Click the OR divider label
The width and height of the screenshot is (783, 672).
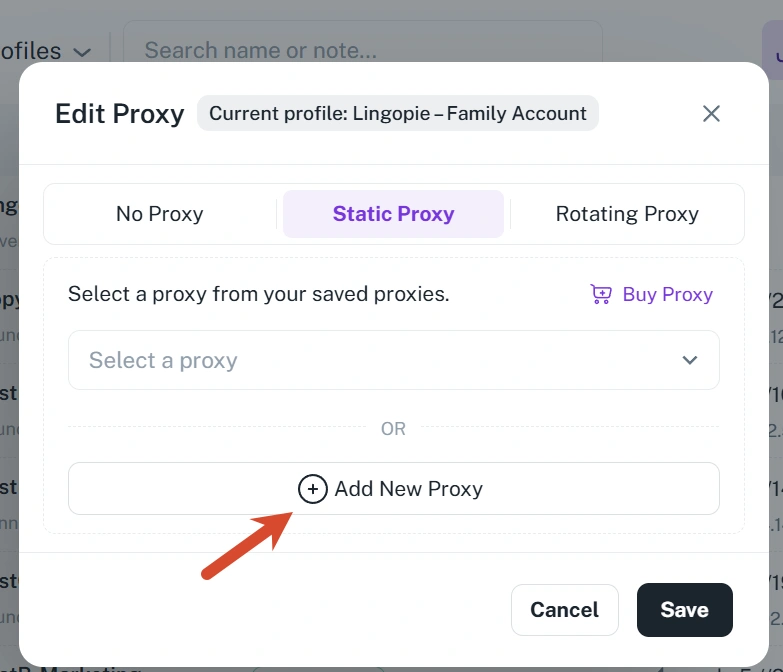click(x=393, y=428)
